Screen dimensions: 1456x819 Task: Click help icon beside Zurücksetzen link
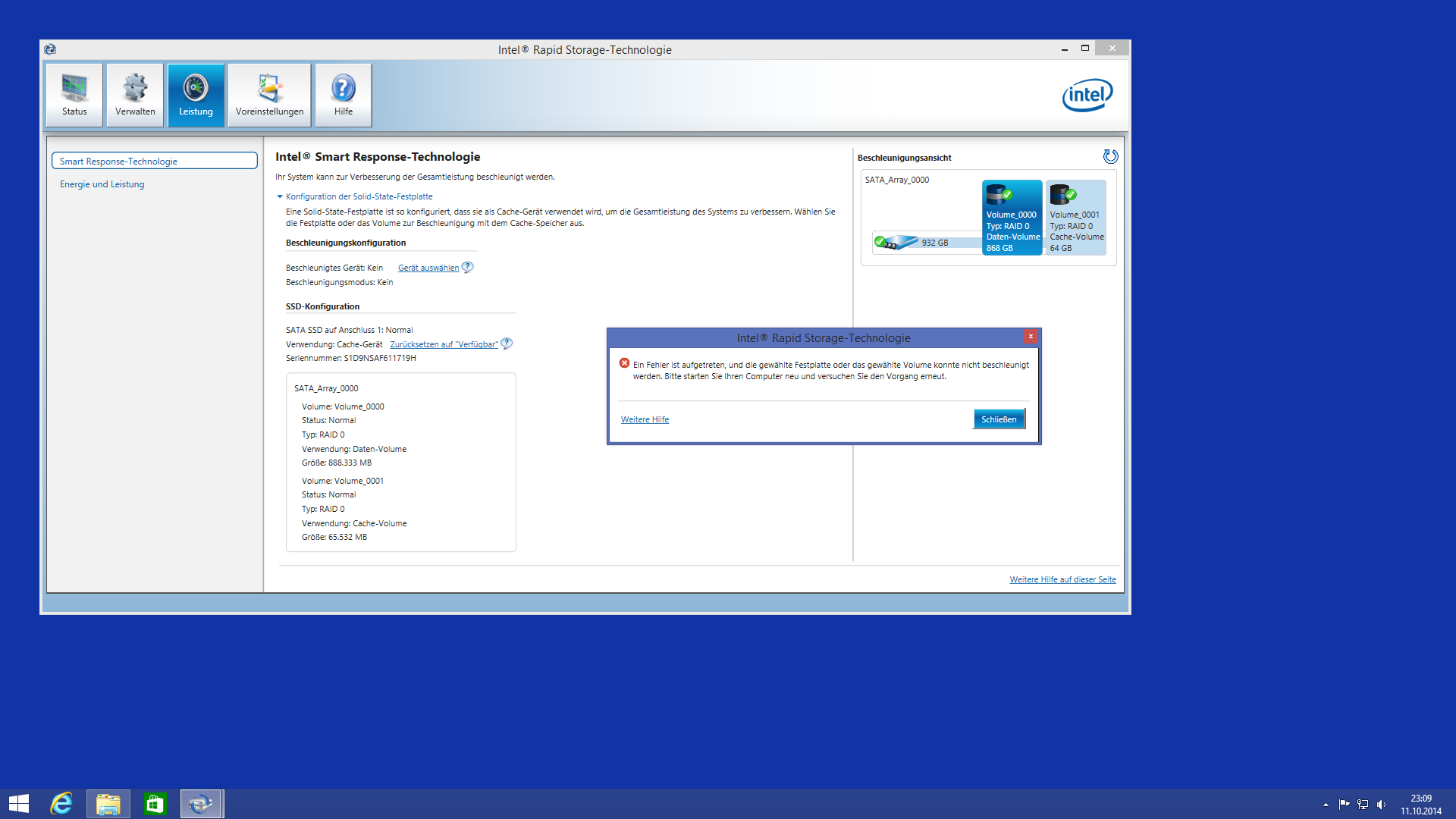coord(507,344)
